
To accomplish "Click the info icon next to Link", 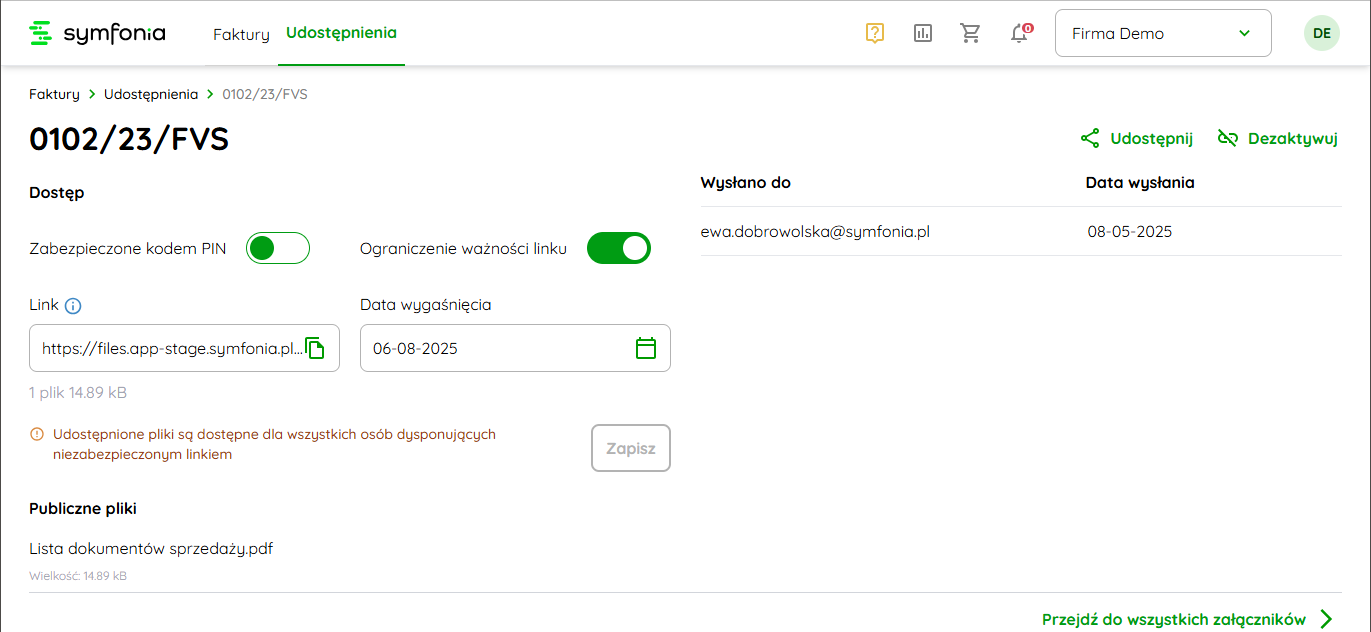I will pyautogui.click(x=72, y=306).
